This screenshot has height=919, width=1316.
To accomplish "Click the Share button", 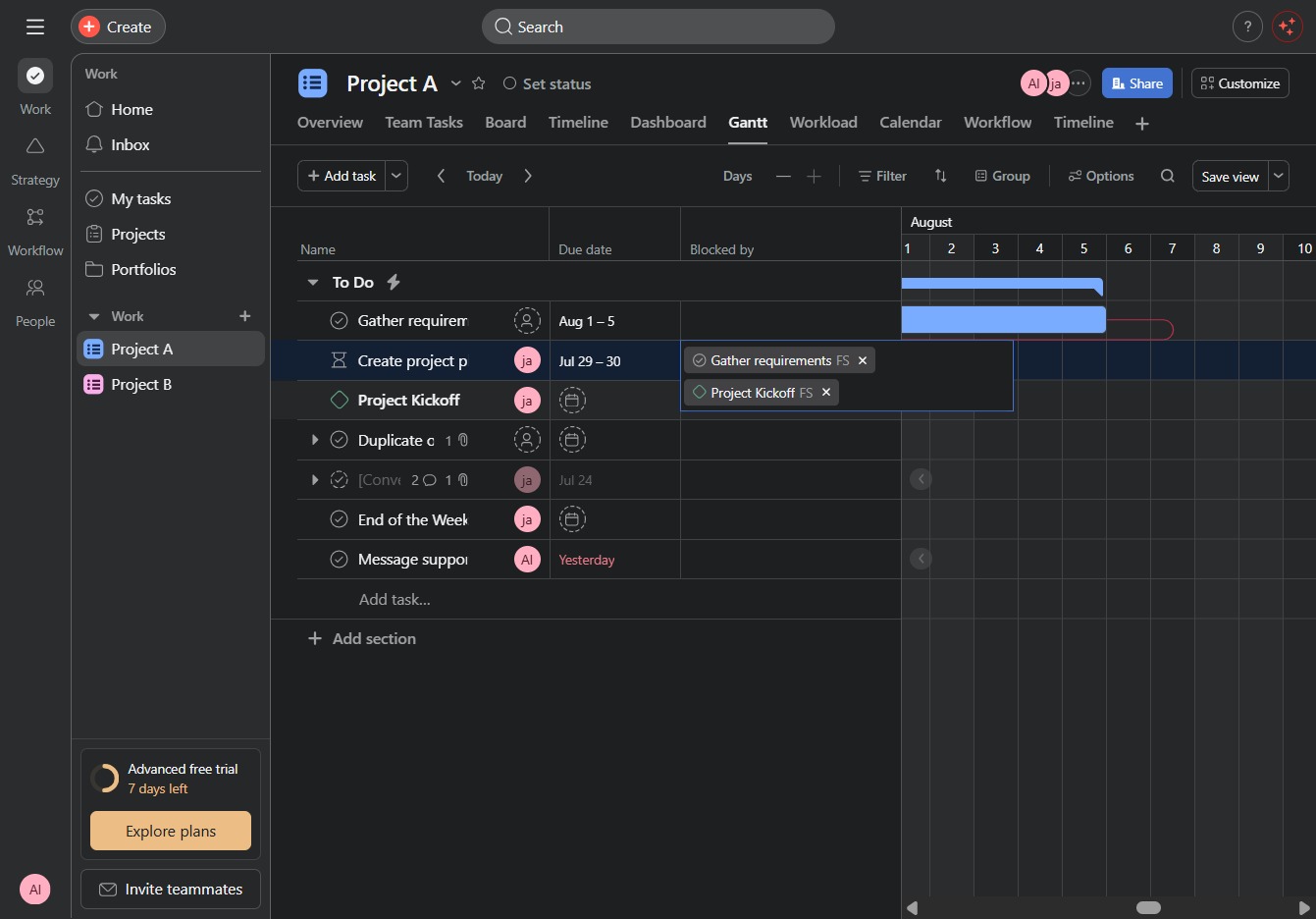I will [x=1137, y=83].
